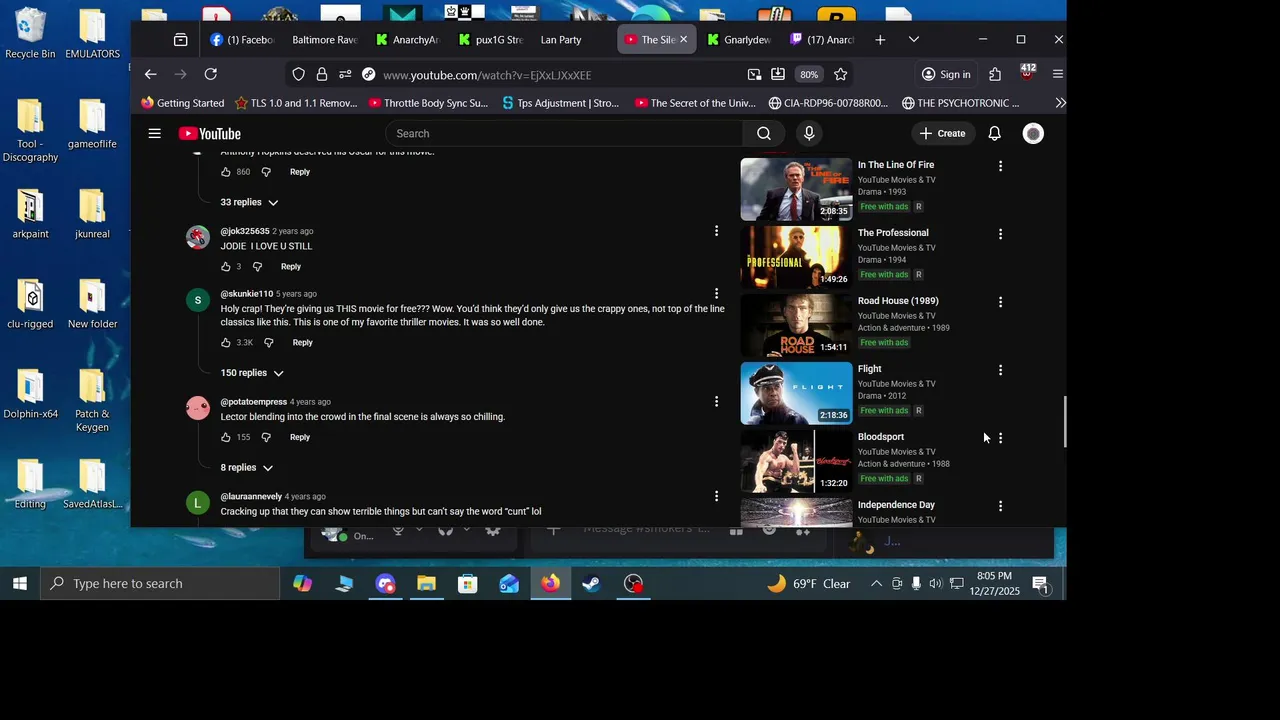Like the comment by @jok325635
The image size is (1280, 720).
[226, 267]
